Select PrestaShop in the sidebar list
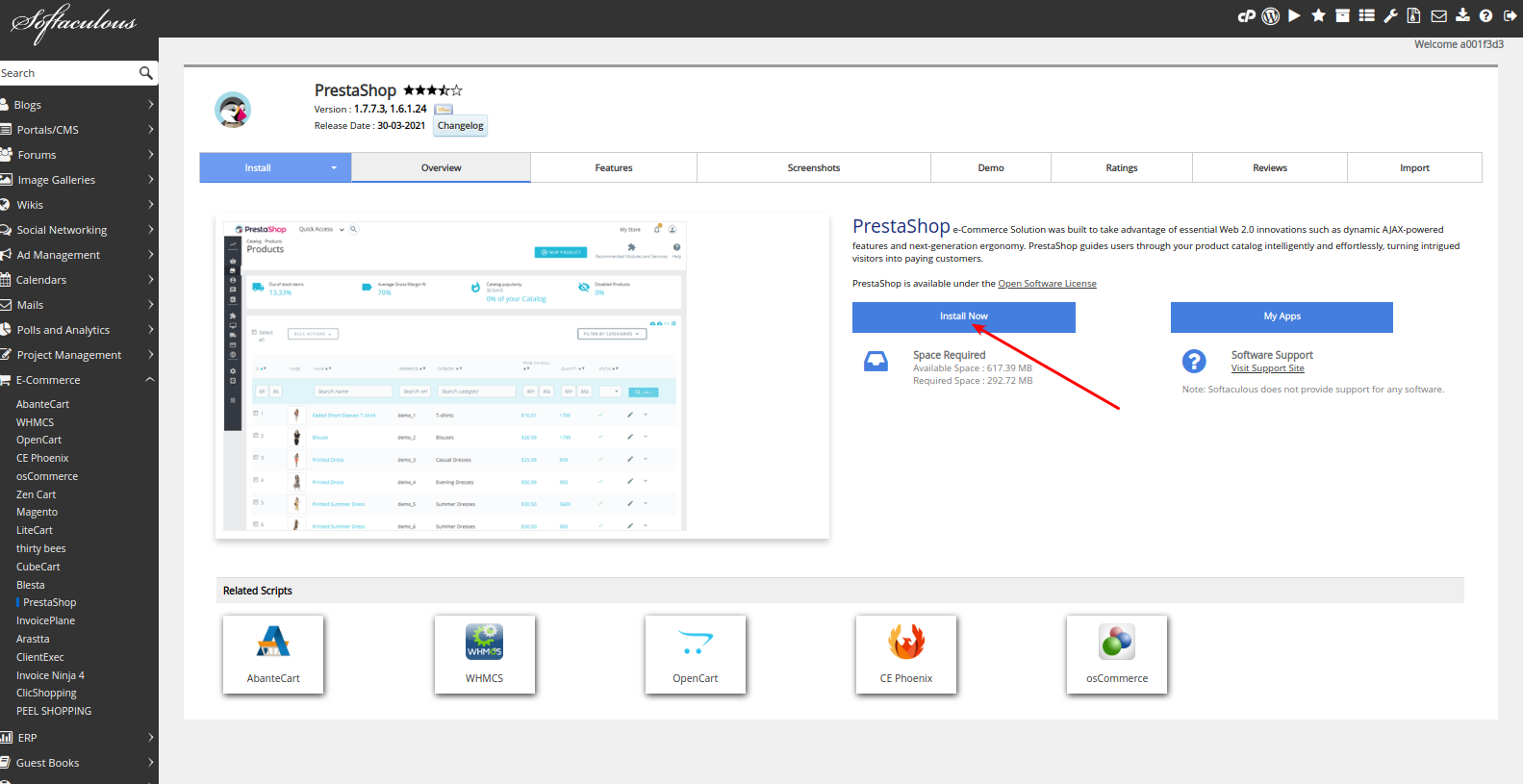Screen dimensions: 1523x784 [49, 603]
